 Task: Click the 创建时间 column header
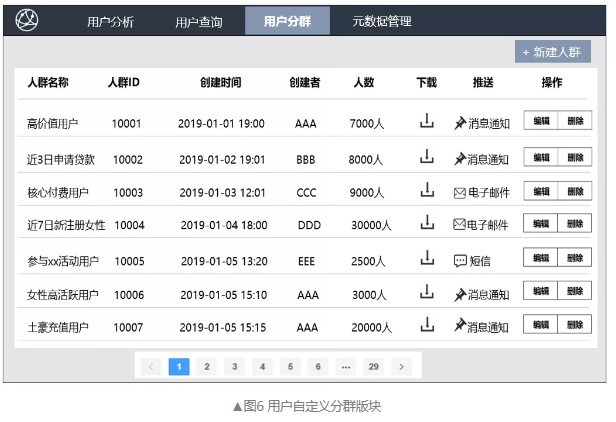[221, 82]
